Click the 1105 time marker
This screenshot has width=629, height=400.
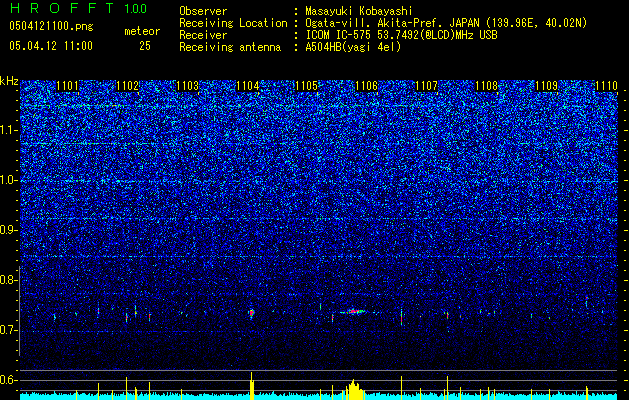point(307,86)
